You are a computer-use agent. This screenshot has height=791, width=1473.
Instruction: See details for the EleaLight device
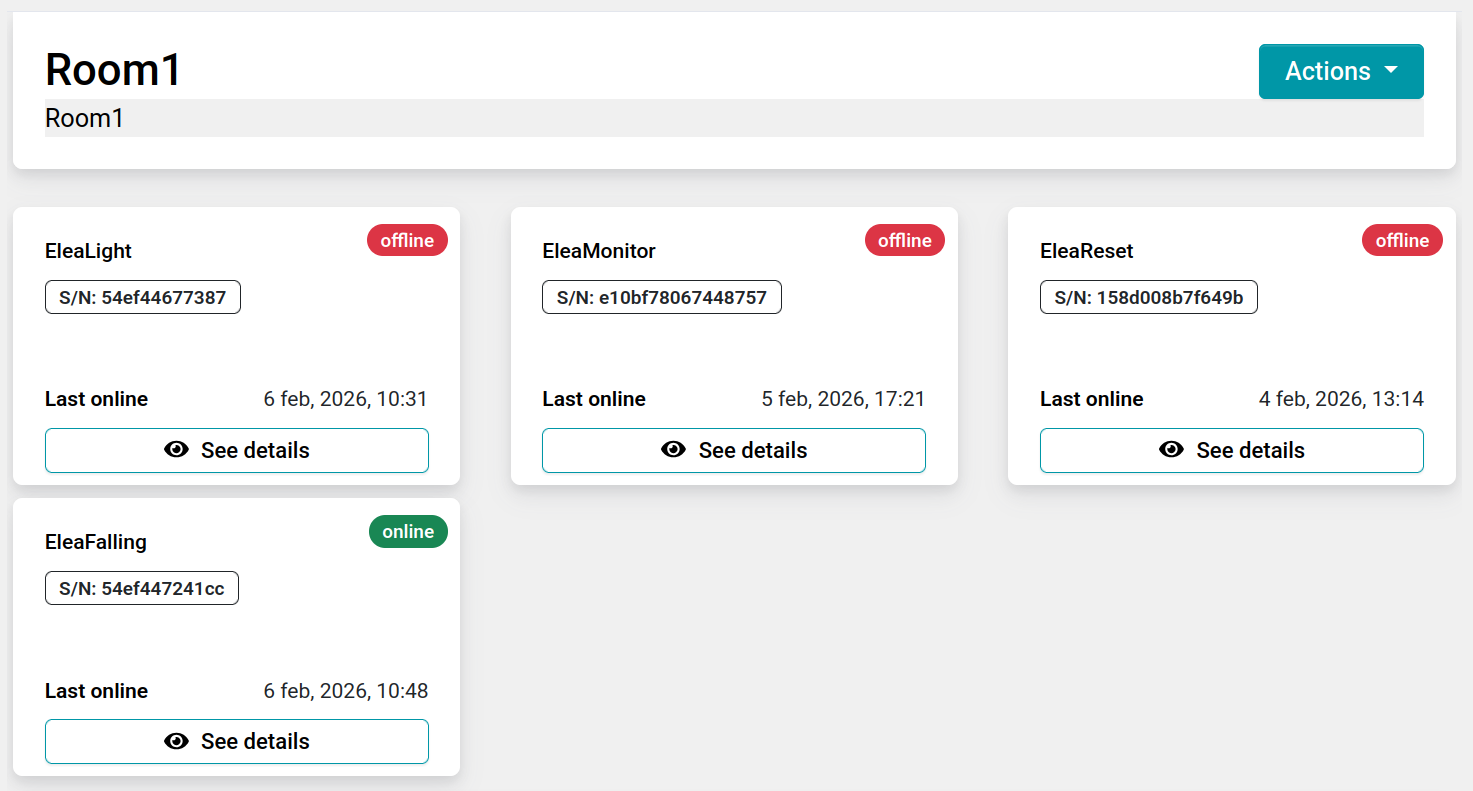(x=237, y=450)
